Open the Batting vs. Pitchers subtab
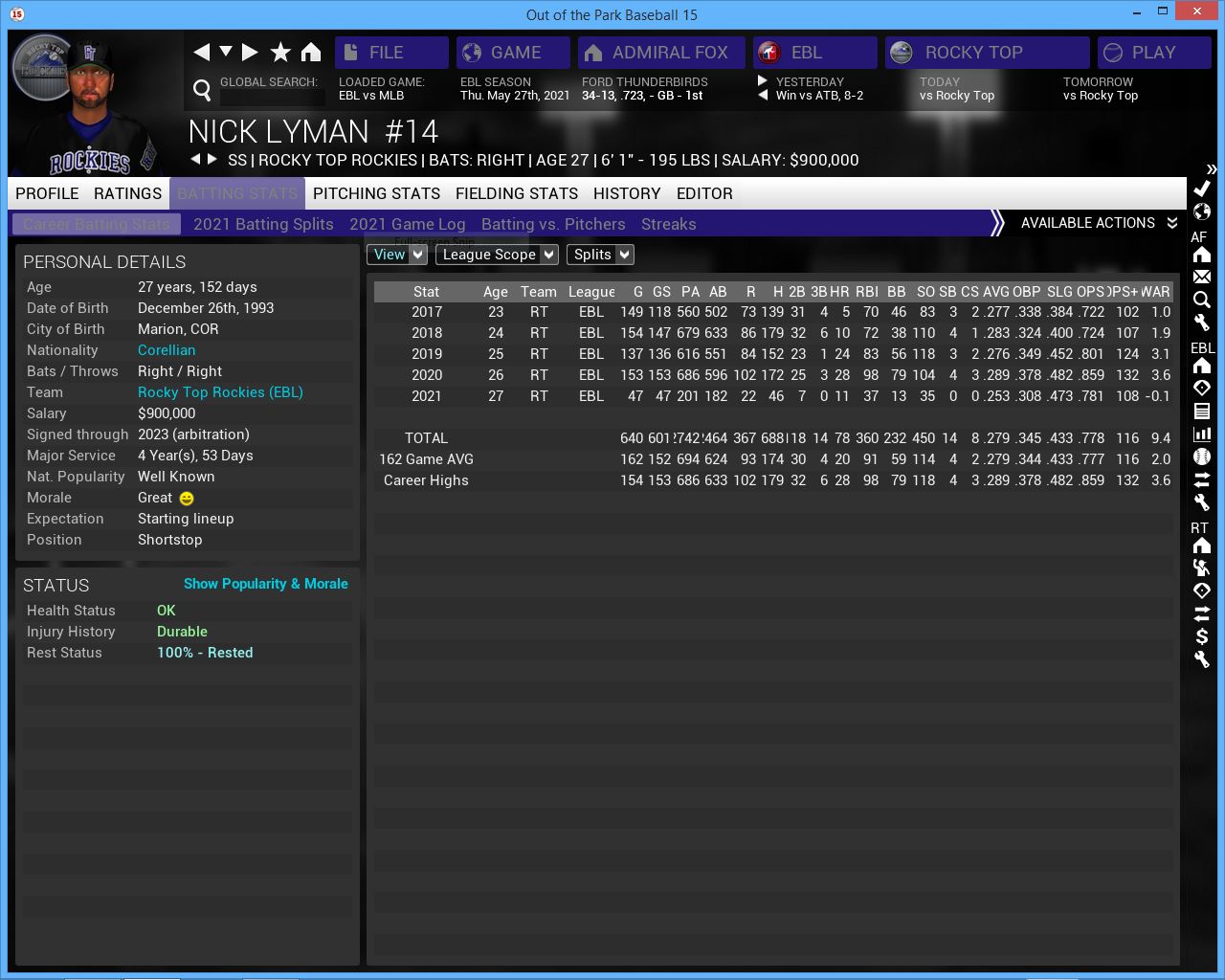Viewport: 1225px width, 980px height. [x=553, y=224]
